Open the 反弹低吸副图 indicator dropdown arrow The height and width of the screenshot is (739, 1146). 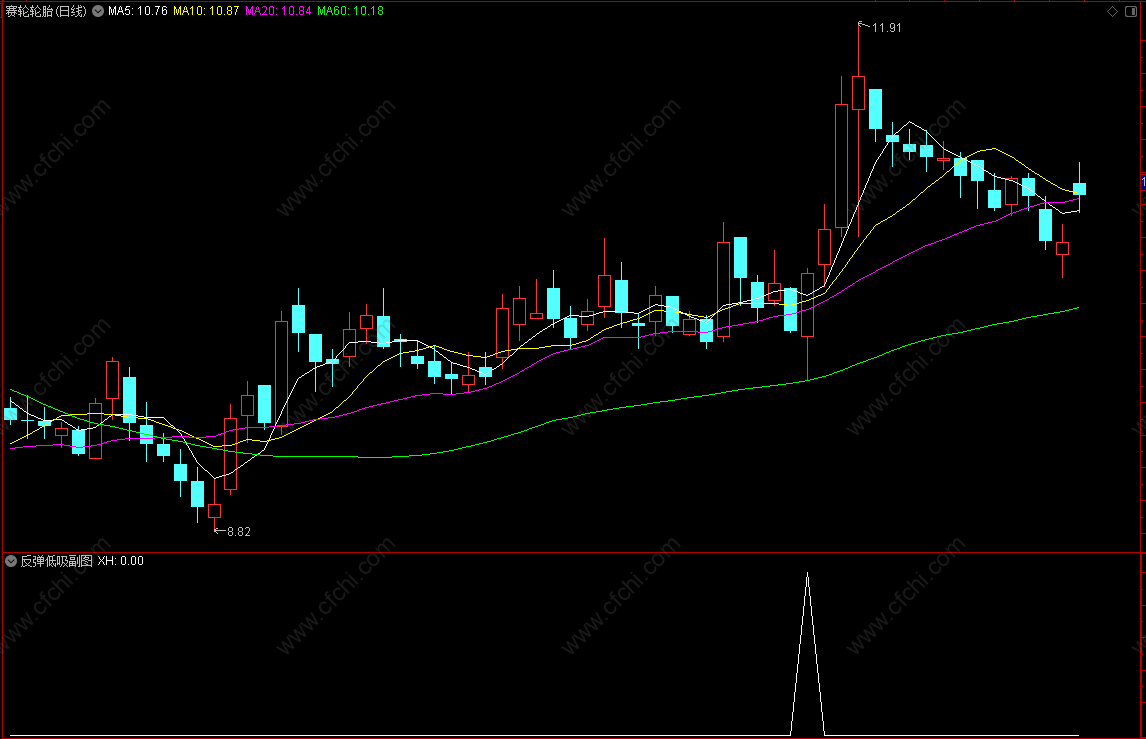[x=11, y=561]
